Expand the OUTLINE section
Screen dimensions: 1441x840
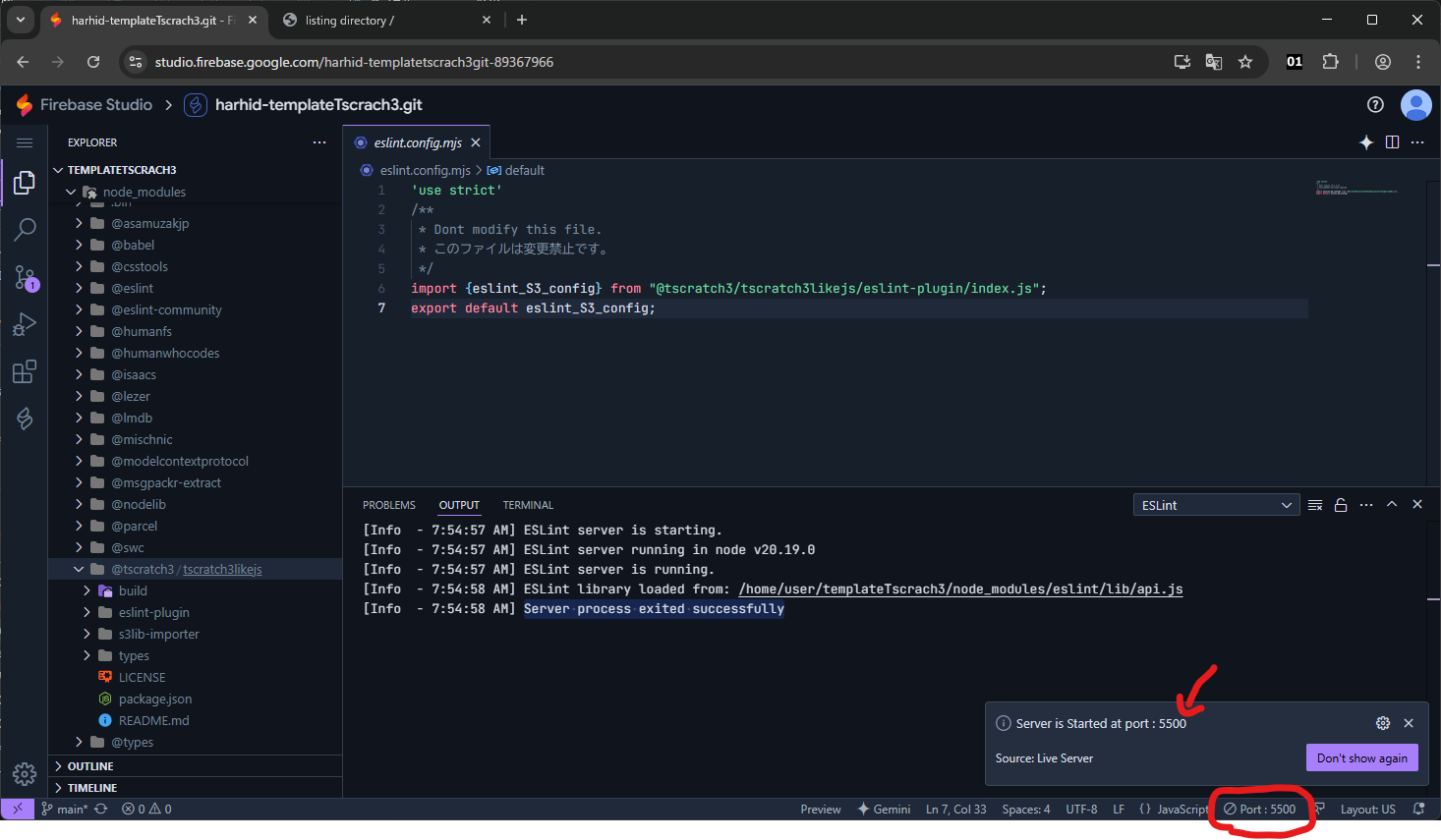(90, 766)
